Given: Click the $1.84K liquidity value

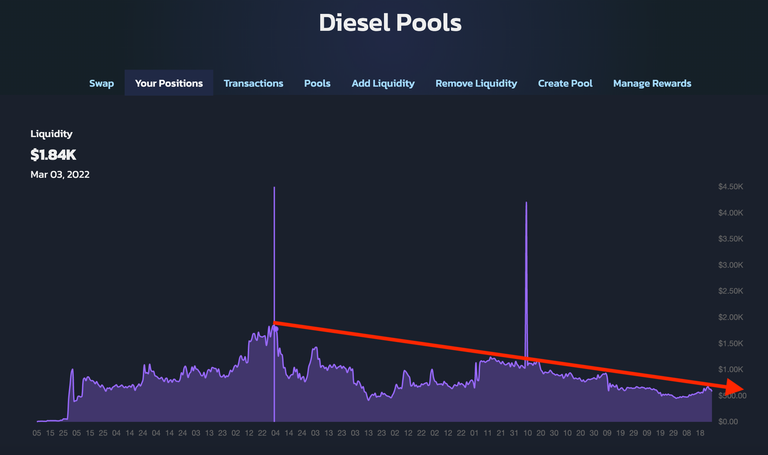Looking at the screenshot, I should click(x=53, y=155).
